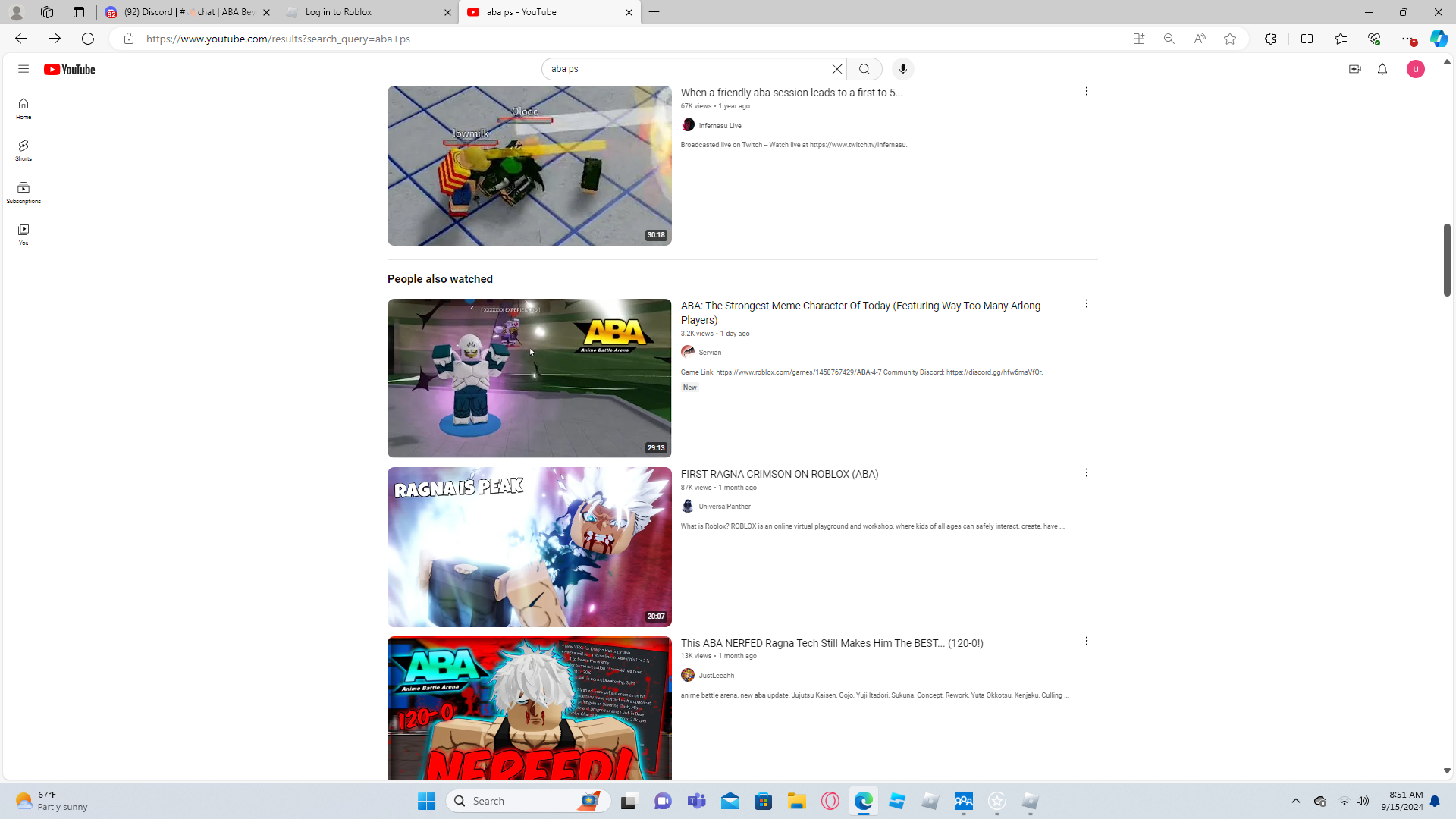Show hidden icons in system tray
This screenshot has width=1456, height=819.
pyautogui.click(x=1296, y=801)
